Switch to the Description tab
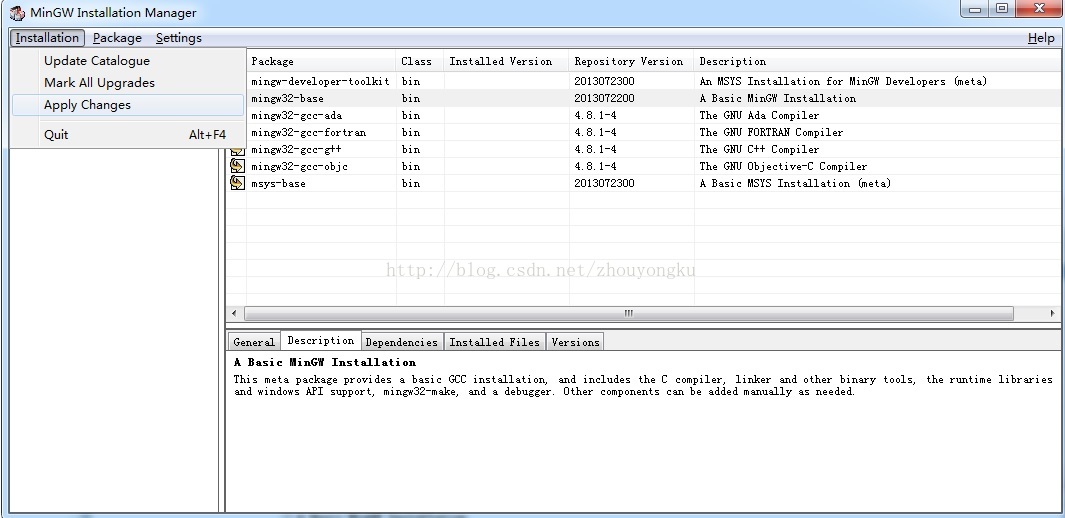Viewport: 1065px width, 518px height. tap(321, 341)
